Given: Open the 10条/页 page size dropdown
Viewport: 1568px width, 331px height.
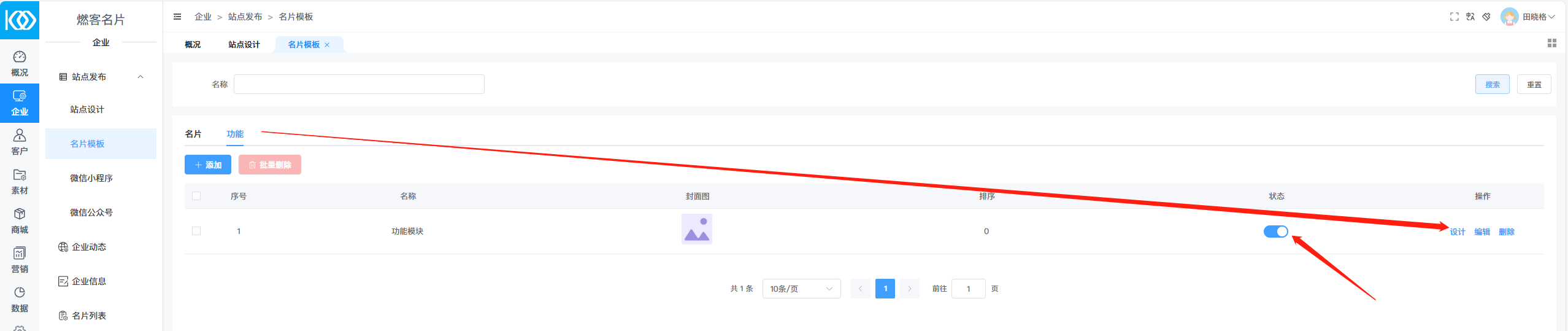Looking at the screenshot, I should [801, 289].
